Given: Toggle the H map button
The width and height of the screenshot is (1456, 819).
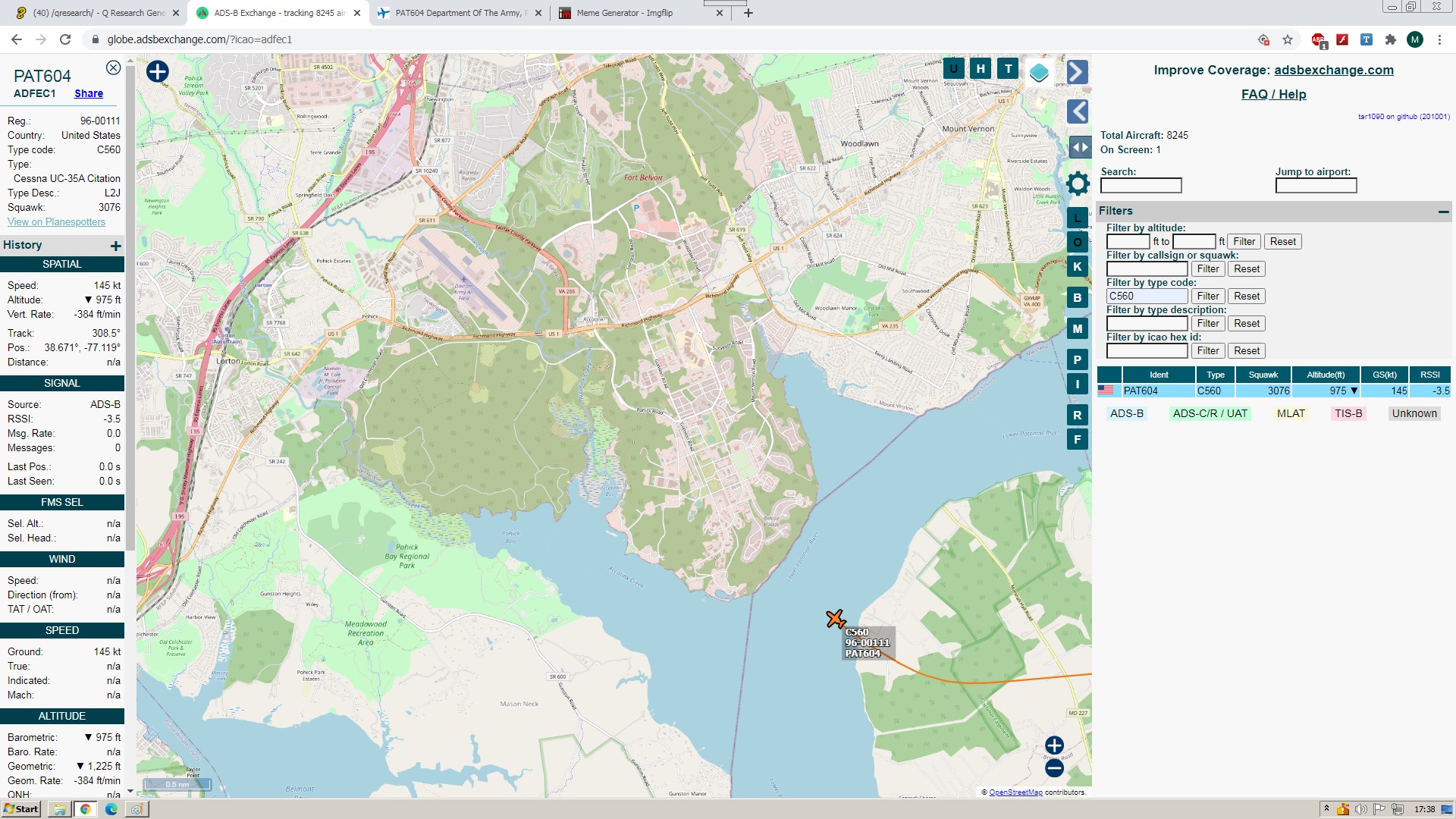Looking at the screenshot, I should [981, 68].
